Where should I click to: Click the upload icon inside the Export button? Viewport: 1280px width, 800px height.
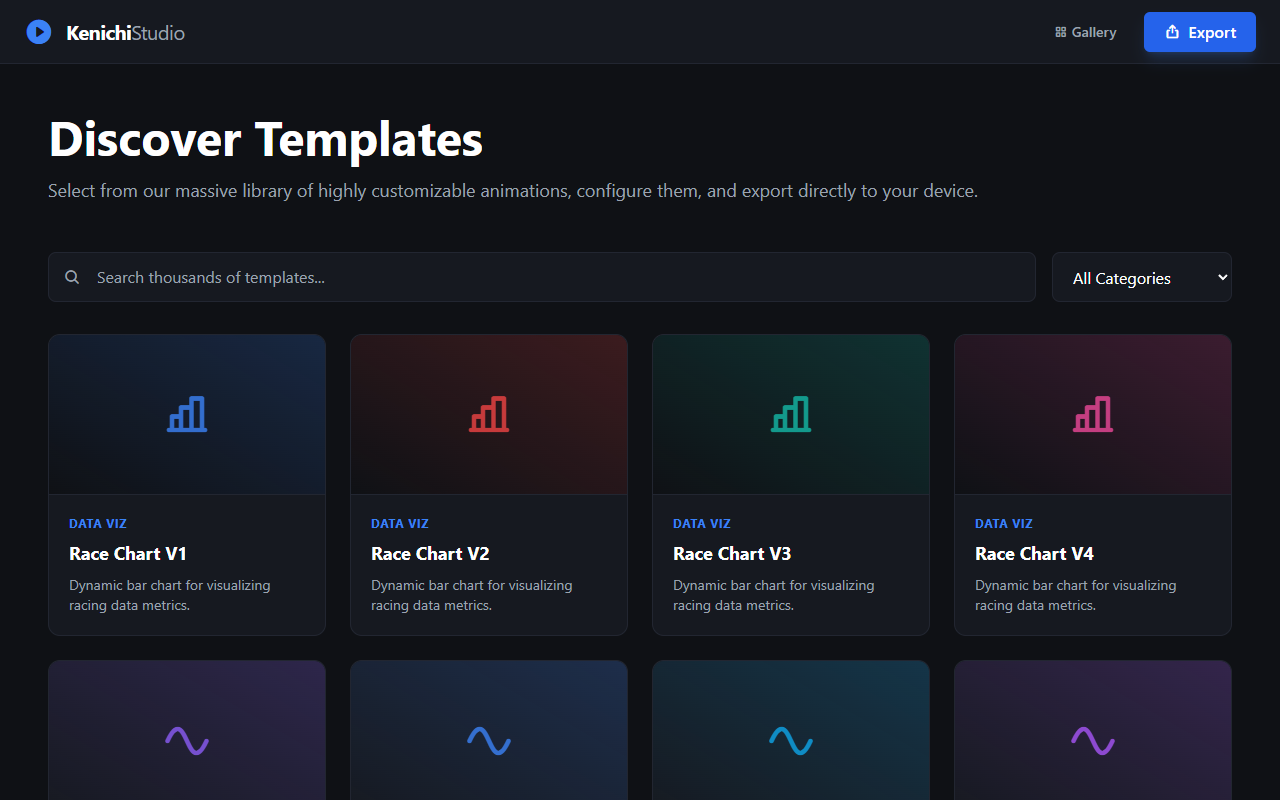[x=1173, y=31]
